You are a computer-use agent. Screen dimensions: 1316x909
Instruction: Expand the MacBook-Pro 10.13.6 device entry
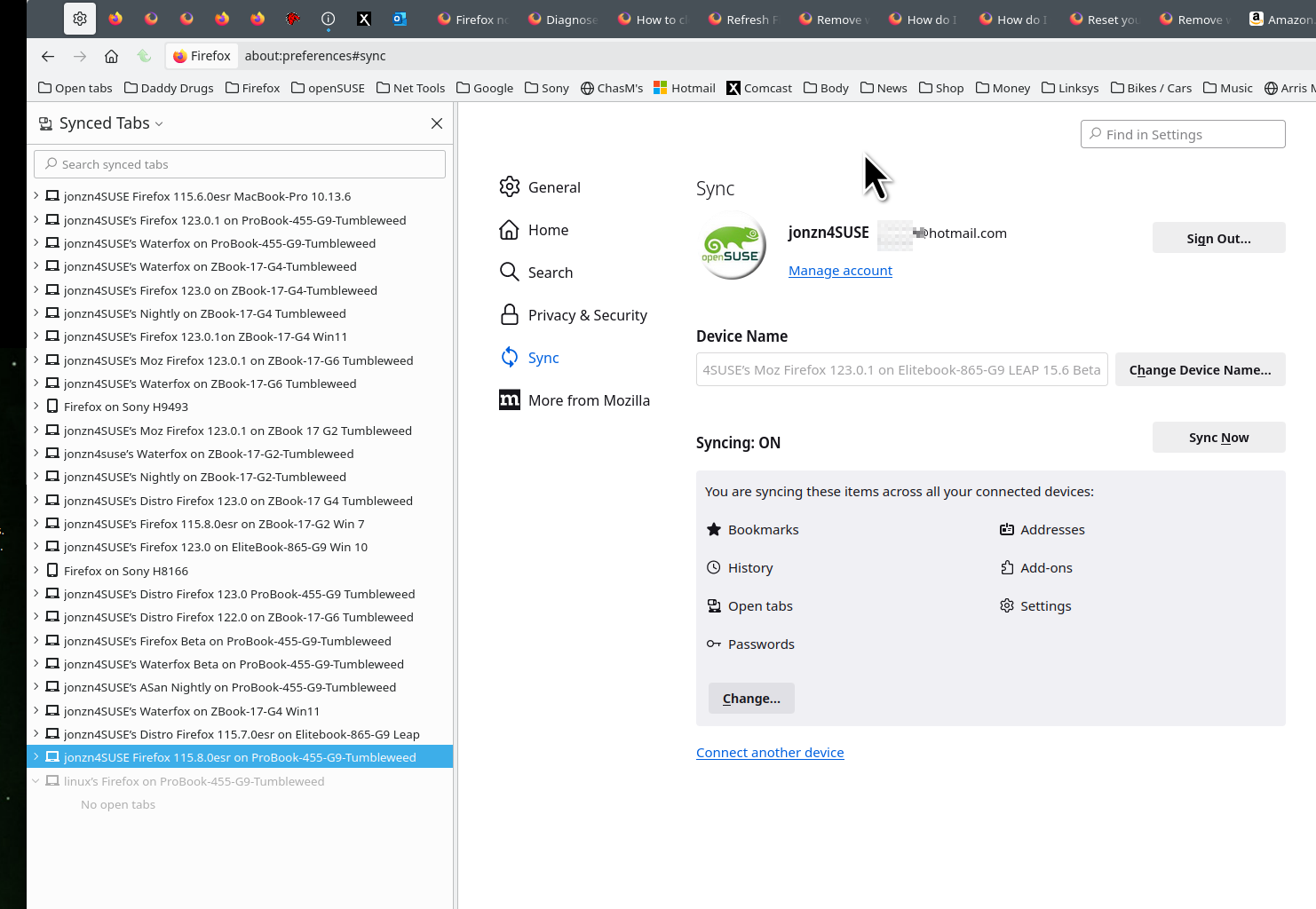coord(36,196)
